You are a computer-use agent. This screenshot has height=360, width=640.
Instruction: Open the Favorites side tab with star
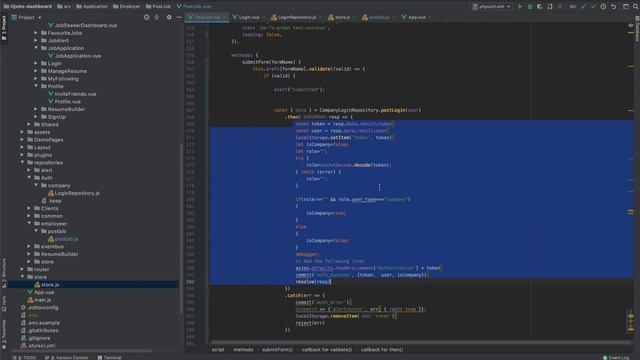(x=4, y=335)
